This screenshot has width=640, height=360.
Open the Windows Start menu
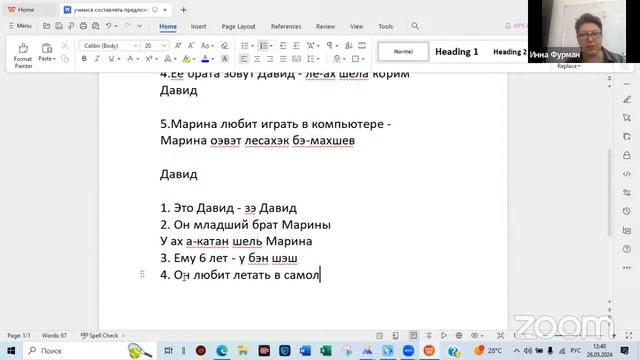pyautogui.click(x=11, y=351)
